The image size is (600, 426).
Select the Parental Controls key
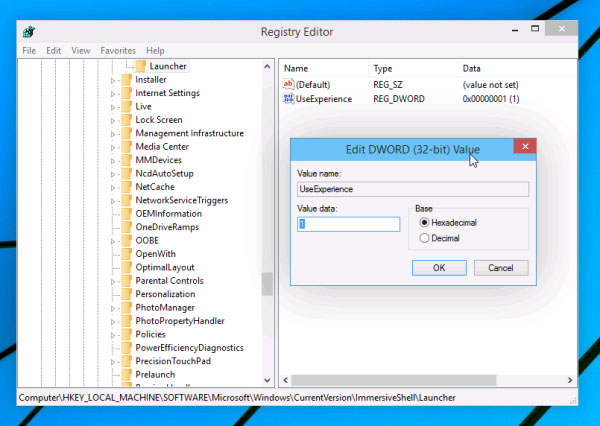[x=169, y=281]
